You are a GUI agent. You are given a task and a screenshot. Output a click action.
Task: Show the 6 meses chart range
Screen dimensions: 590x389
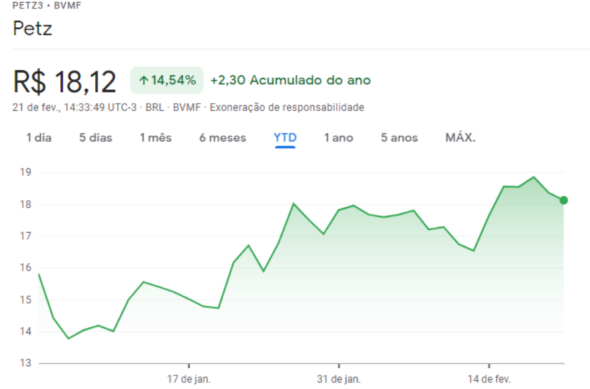[x=222, y=138]
